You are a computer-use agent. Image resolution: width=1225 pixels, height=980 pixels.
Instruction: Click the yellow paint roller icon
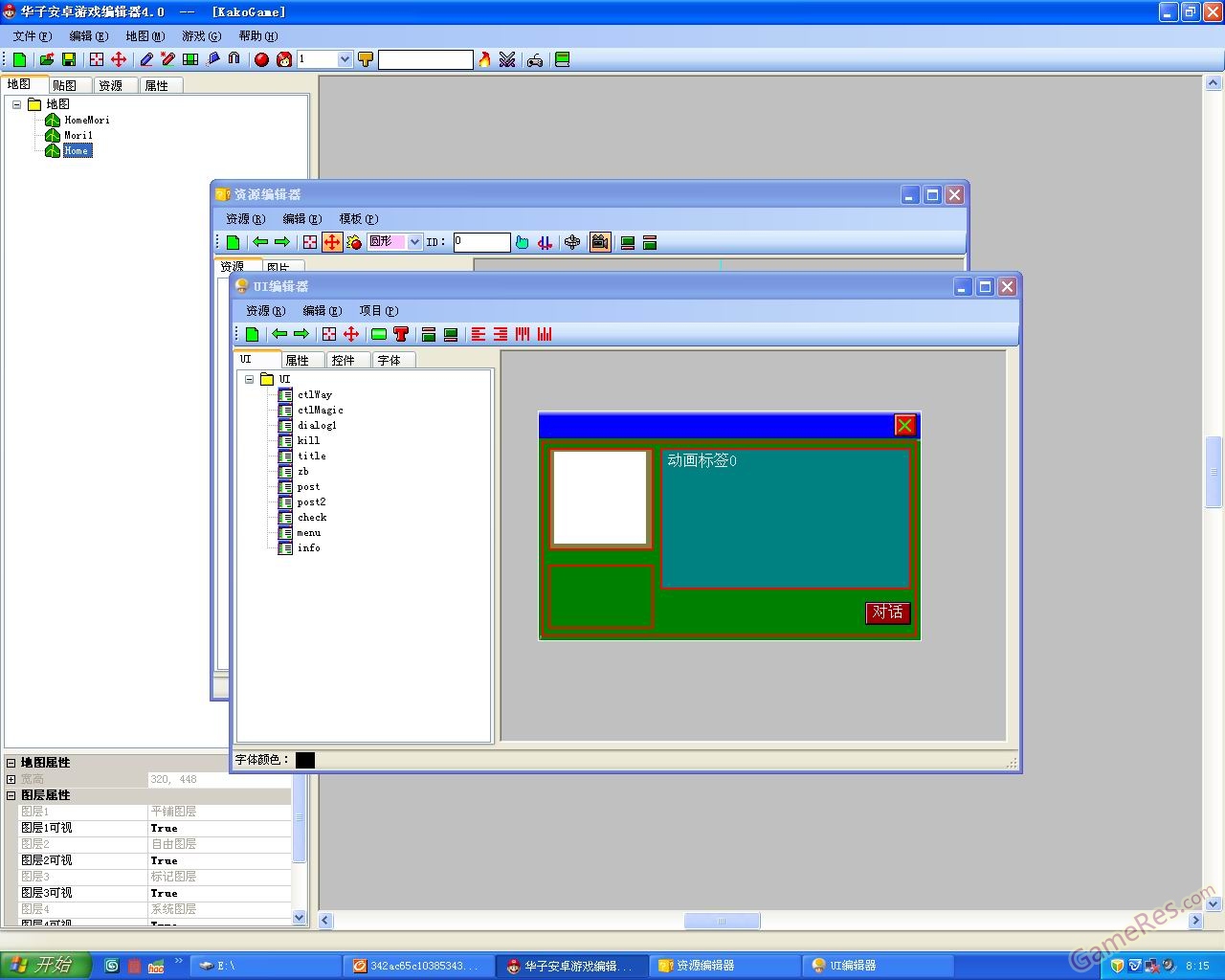pyautogui.click(x=366, y=59)
